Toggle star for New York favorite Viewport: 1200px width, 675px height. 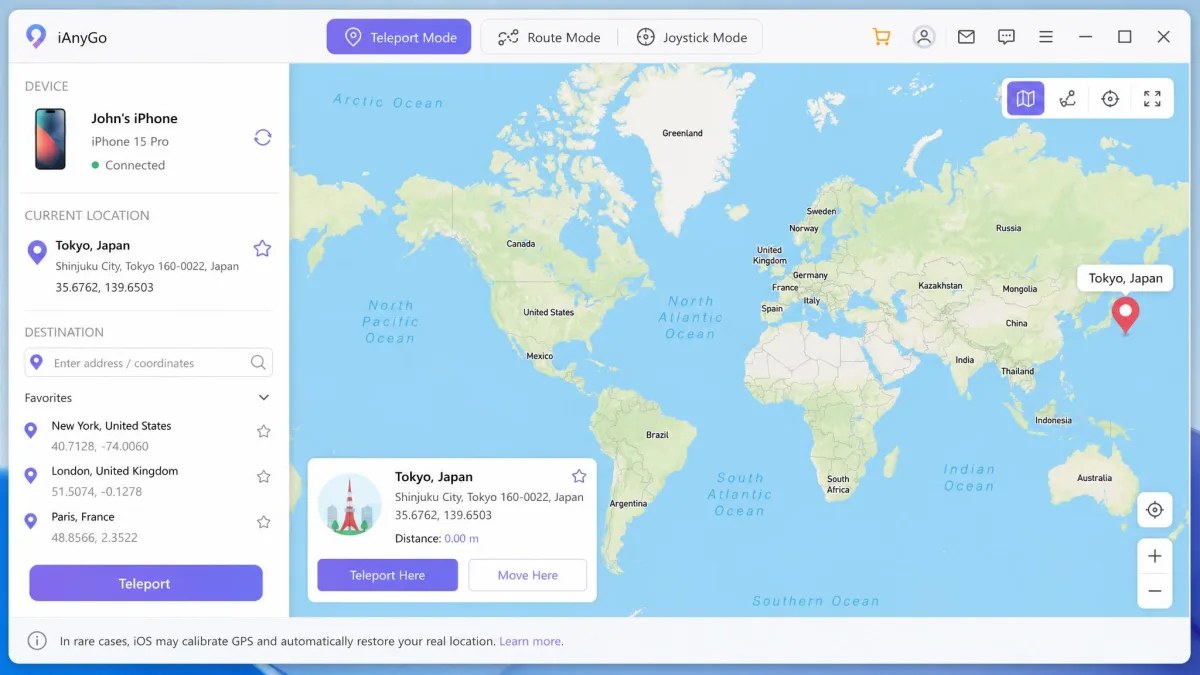pos(264,431)
